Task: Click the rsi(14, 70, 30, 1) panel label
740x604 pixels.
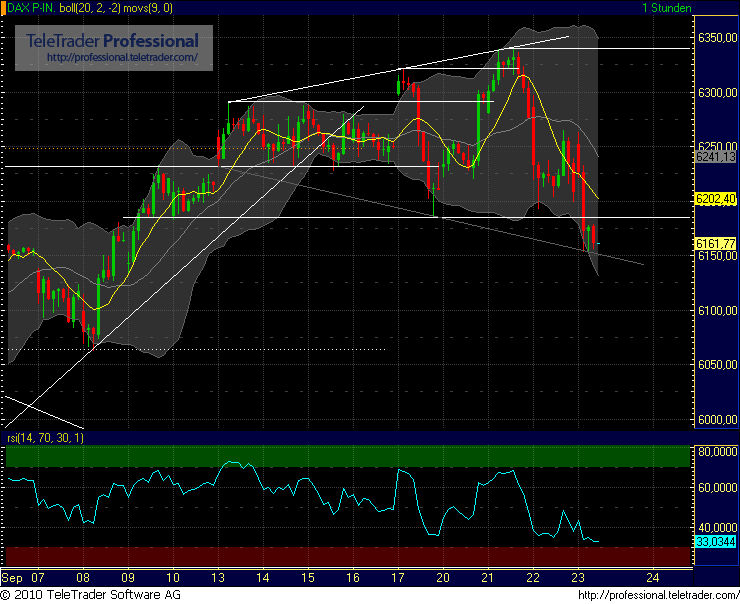Action: [45, 438]
